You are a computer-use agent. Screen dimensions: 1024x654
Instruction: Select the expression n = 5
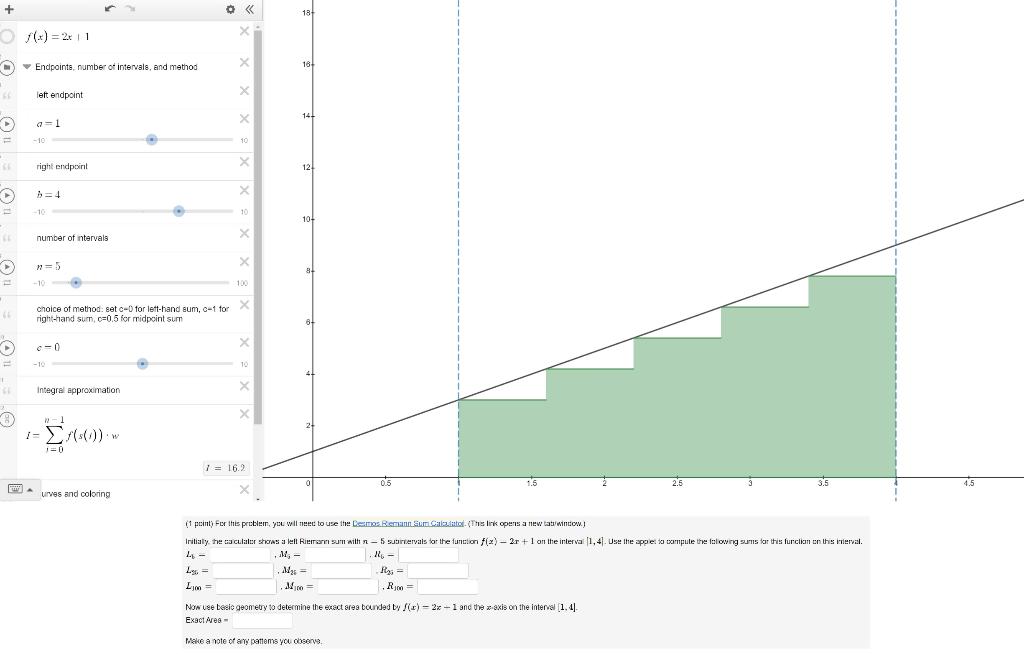coord(48,266)
